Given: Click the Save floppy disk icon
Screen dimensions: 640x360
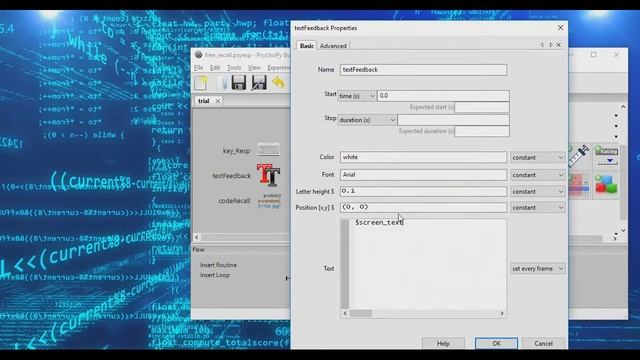Looking at the screenshot, I should coord(239,83).
